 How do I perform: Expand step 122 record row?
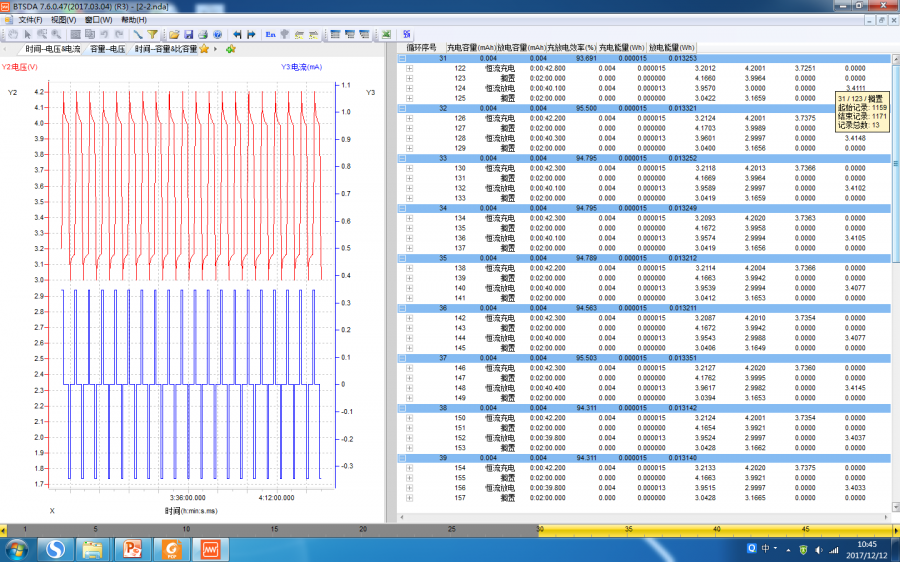point(409,68)
